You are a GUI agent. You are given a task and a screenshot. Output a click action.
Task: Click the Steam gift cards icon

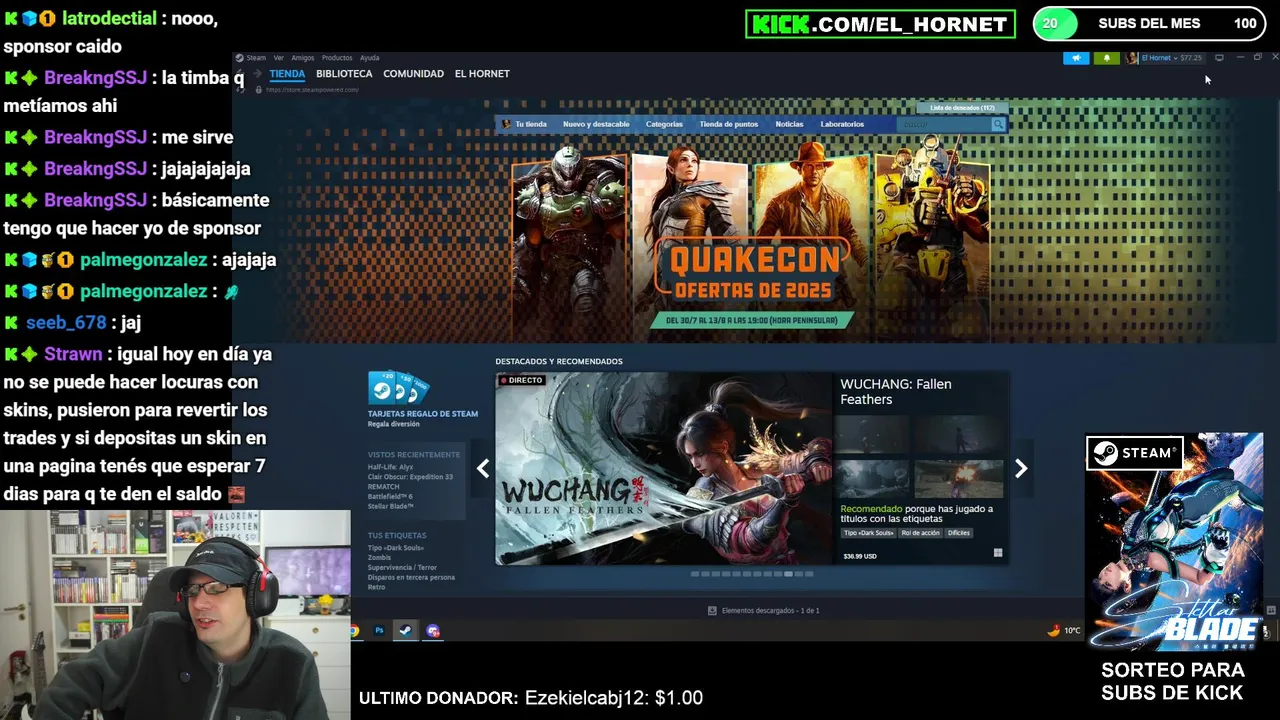(398, 388)
